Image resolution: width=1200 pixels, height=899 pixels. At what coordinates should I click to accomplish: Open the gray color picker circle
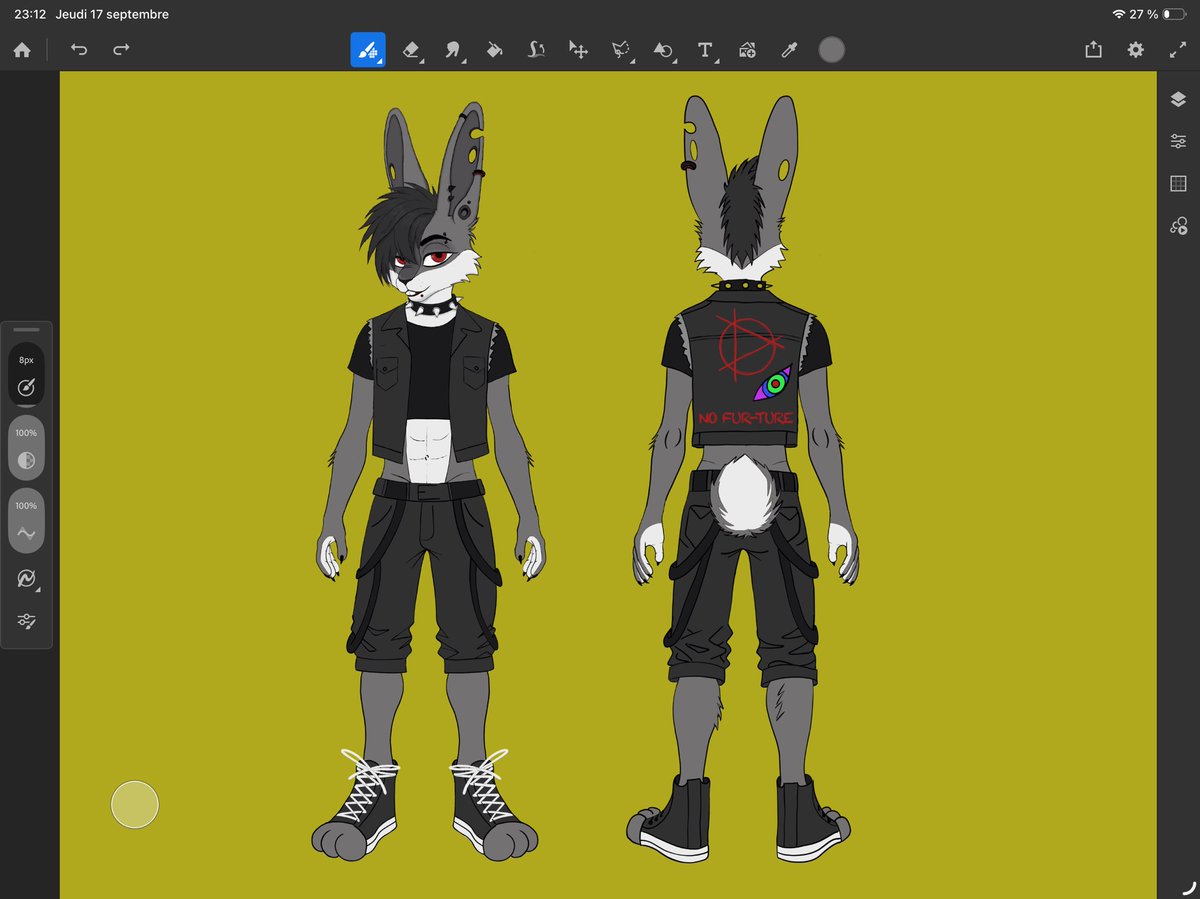click(x=832, y=50)
